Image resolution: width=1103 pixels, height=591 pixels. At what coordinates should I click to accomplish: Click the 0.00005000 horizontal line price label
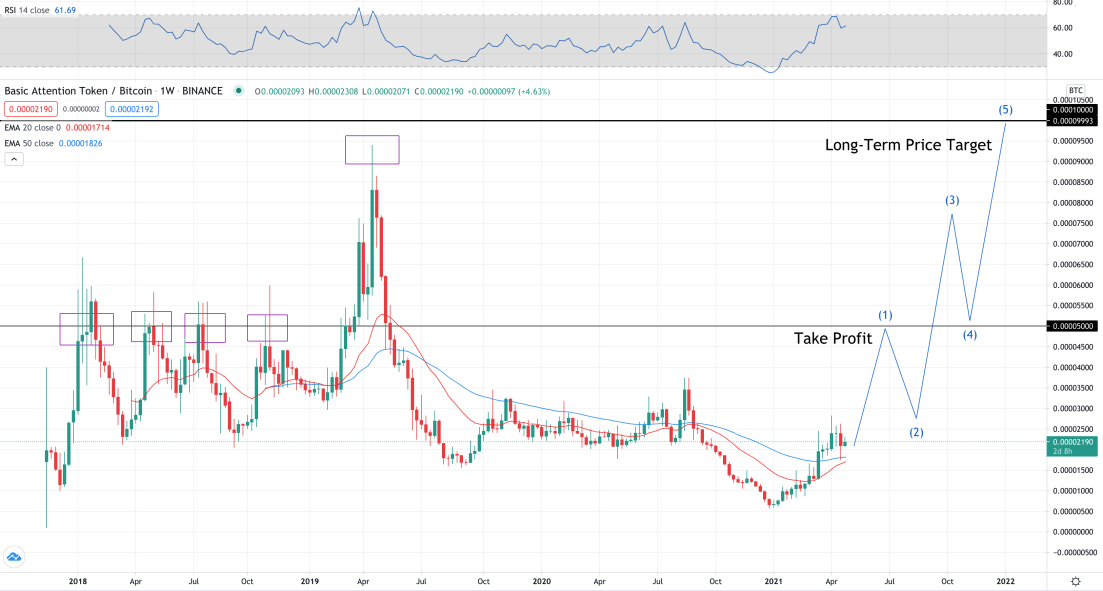[1073, 326]
